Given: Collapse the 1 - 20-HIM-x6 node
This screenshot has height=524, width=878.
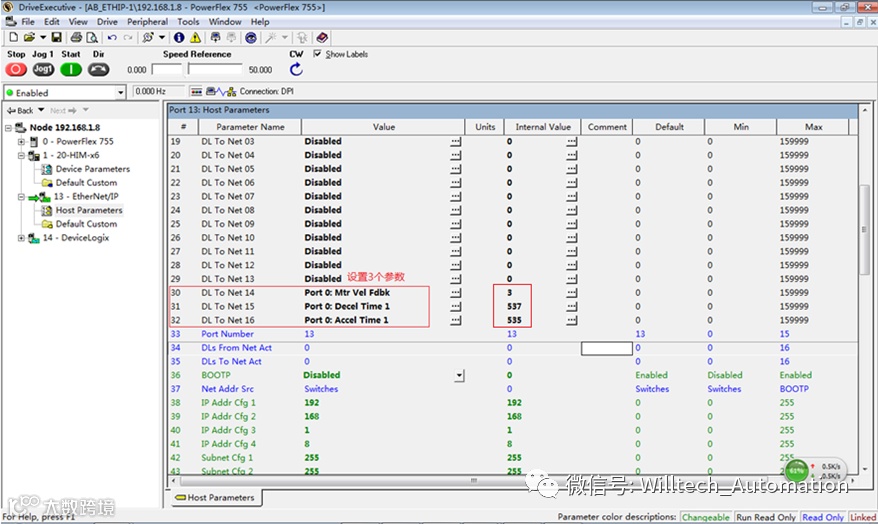Looking at the screenshot, I should pos(21,155).
